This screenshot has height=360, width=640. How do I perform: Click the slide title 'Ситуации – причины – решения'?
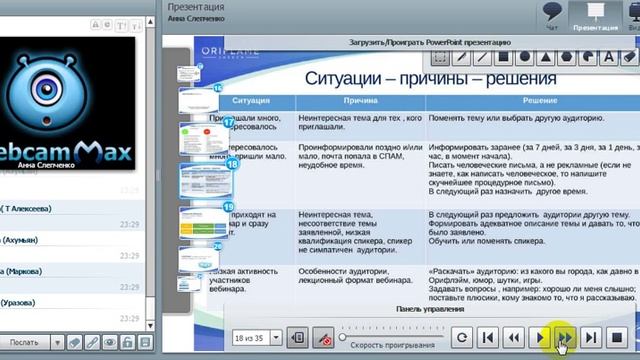click(431, 78)
